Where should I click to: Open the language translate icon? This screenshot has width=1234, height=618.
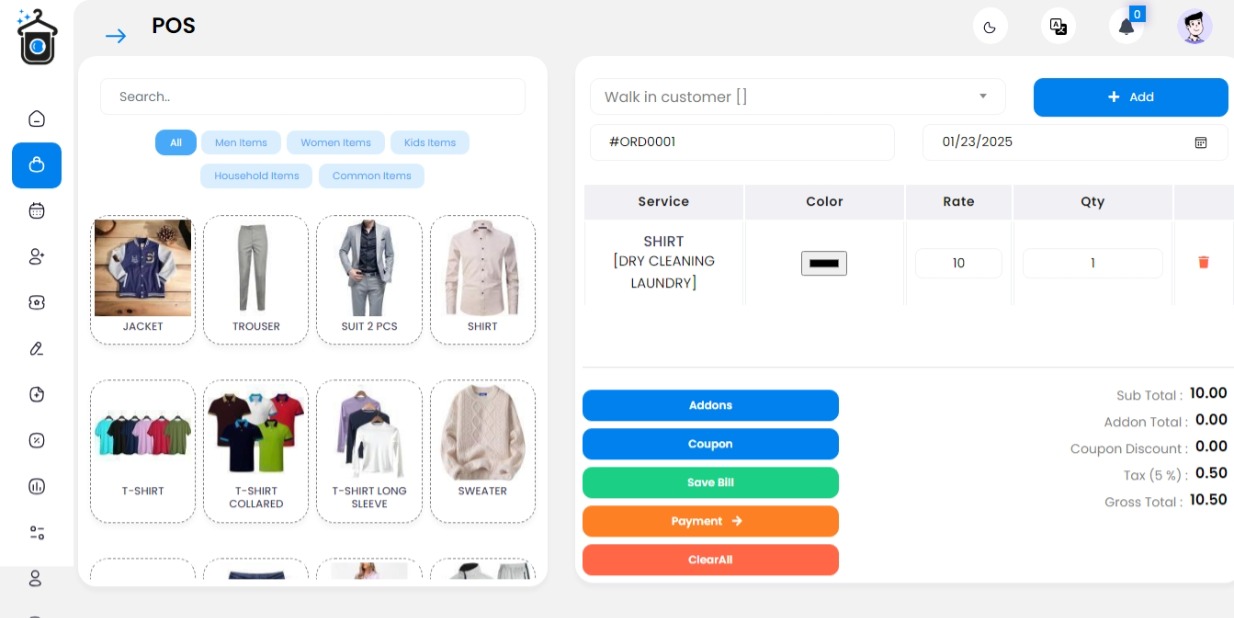(1058, 26)
